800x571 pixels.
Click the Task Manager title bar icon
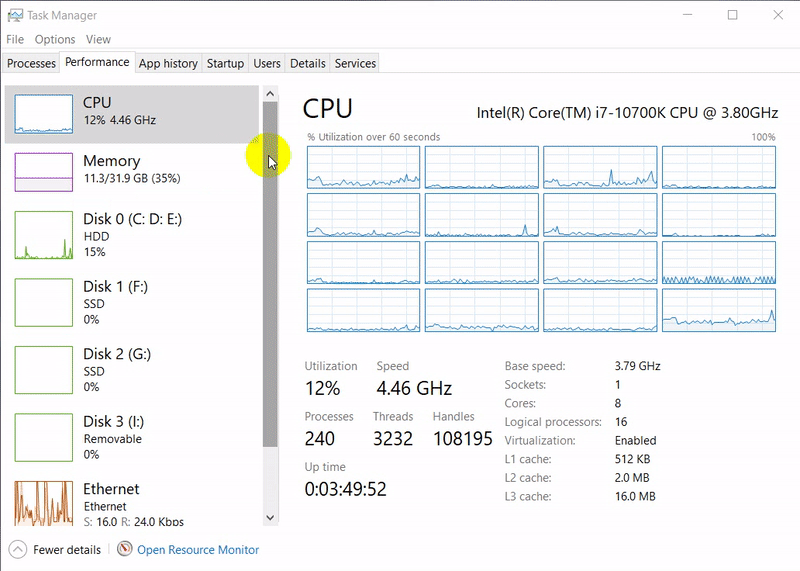(13, 15)
